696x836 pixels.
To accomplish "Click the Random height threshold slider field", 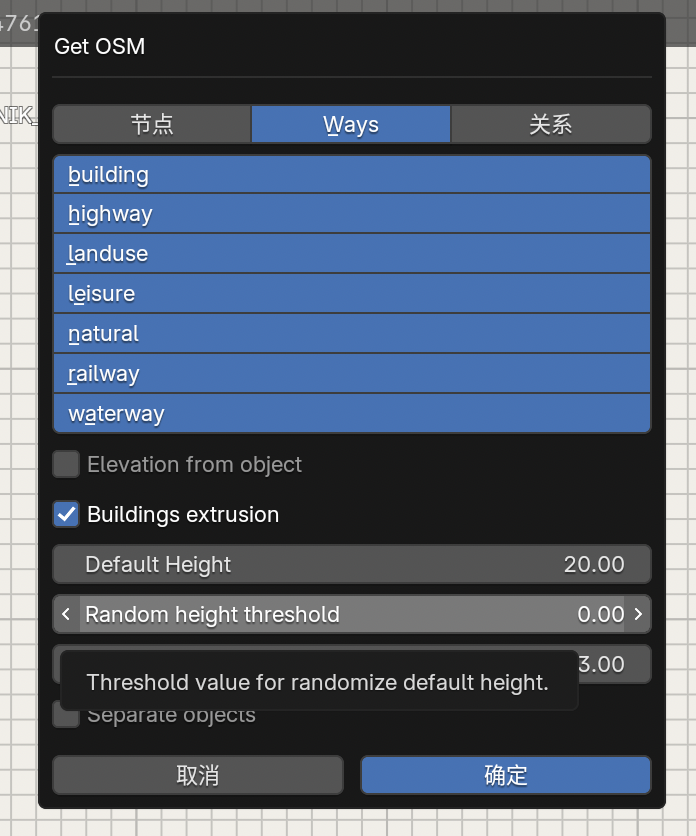I will [x=351, y=614].
